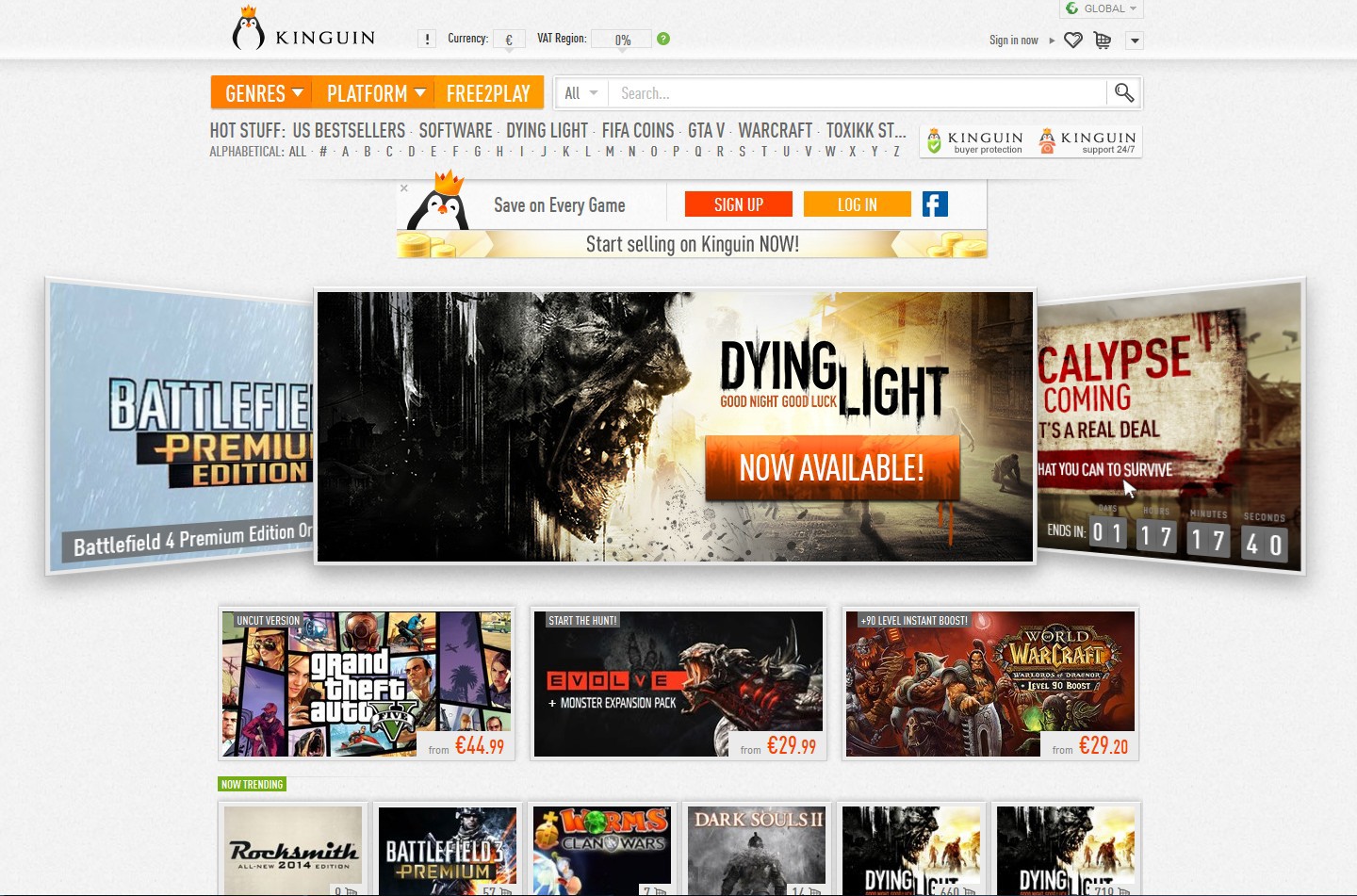Open Kinguin buyer protection badge

point(975,141)
